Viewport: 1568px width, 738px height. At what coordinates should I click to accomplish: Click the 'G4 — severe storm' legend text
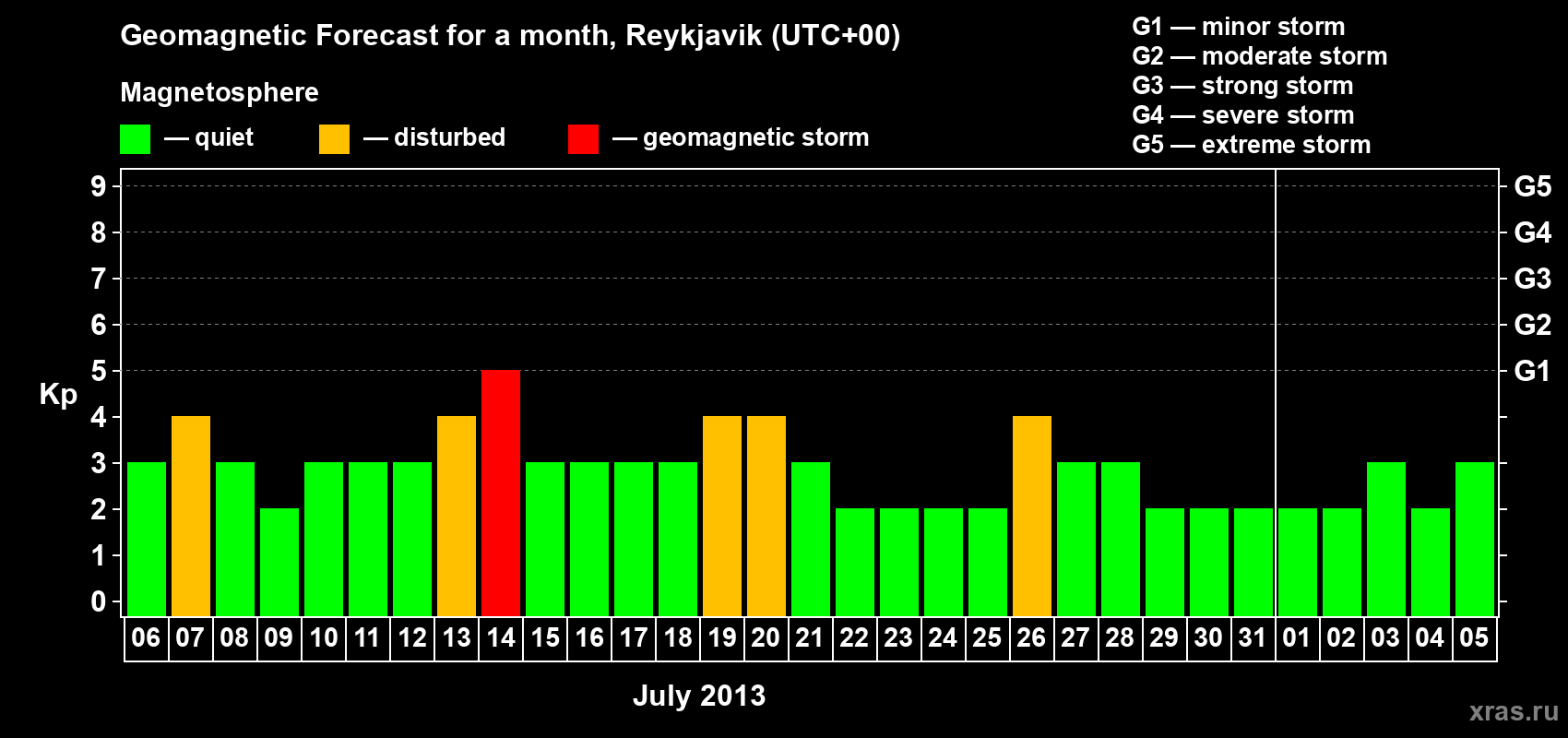pos(1243,115)
